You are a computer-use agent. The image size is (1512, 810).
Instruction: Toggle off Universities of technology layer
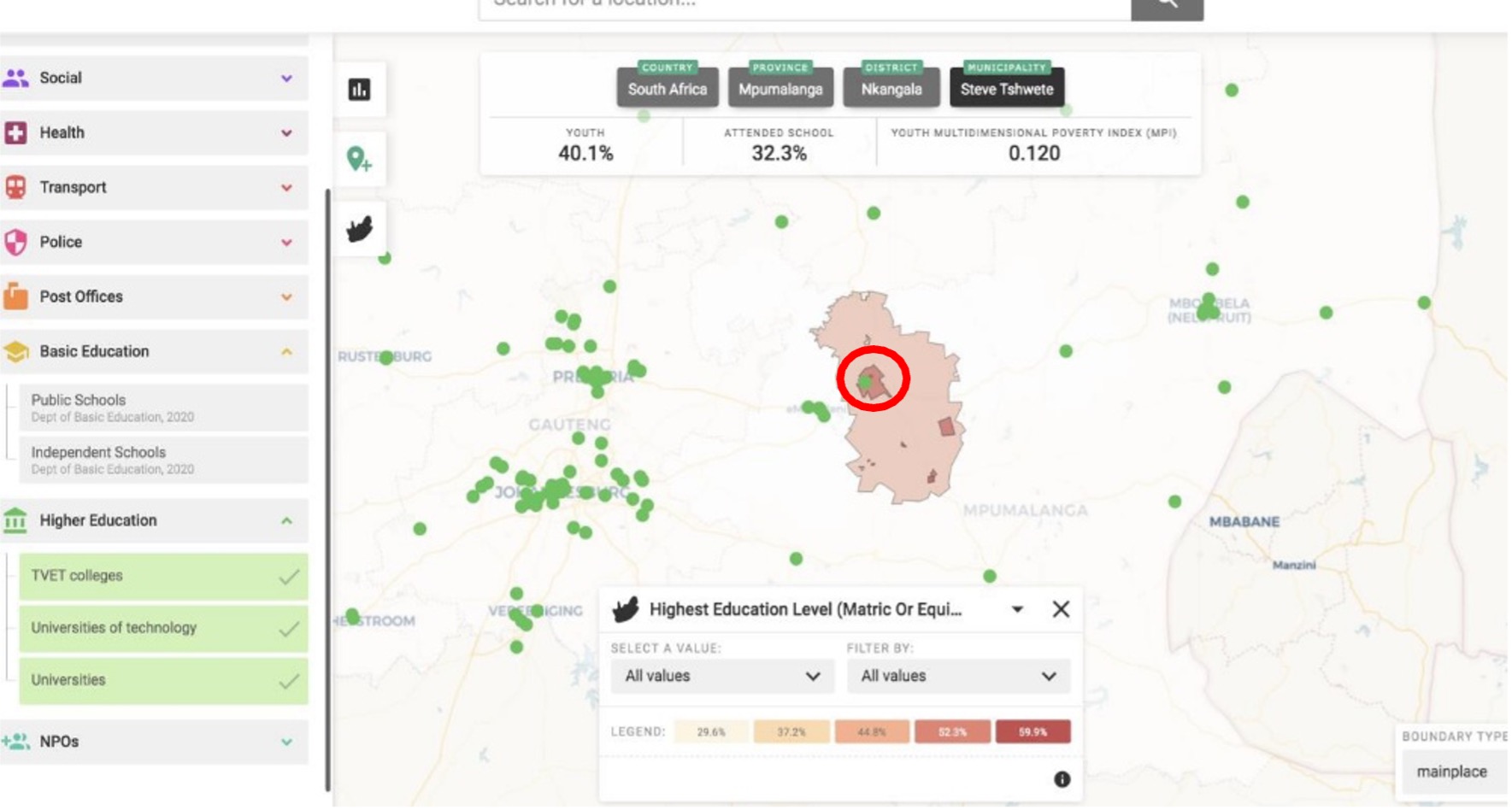tap(162, 628)
